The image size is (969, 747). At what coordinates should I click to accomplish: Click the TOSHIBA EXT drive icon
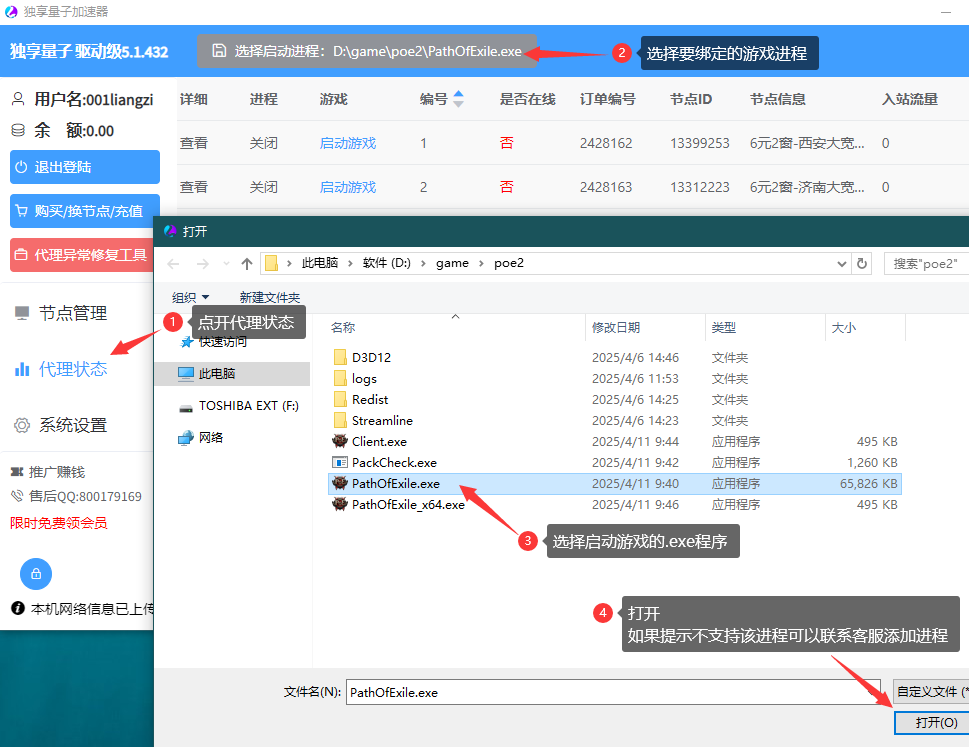(x=186, y=407)
